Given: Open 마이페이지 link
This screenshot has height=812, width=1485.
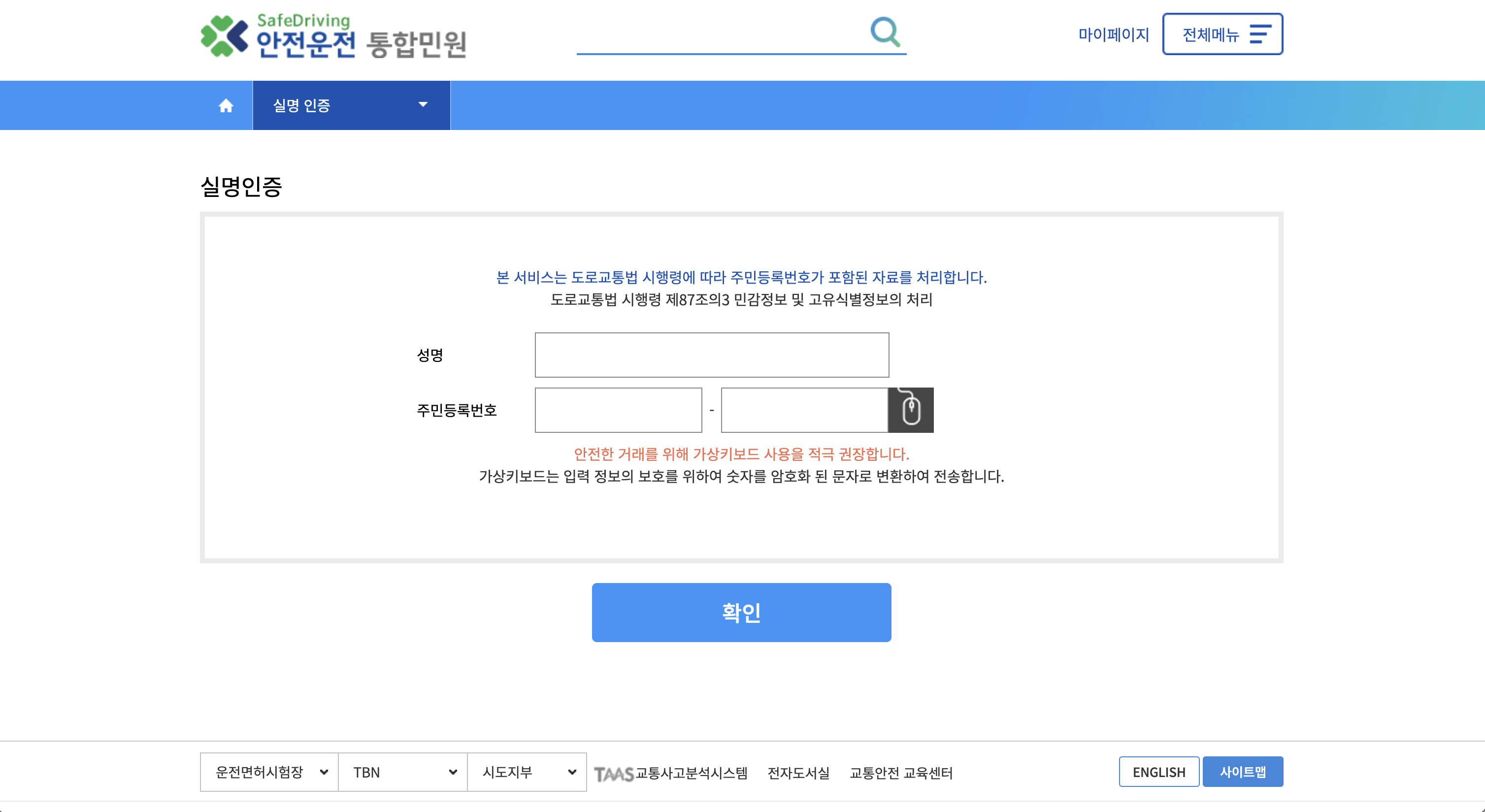Looking at the screenshot, I should pos(1113,34).
